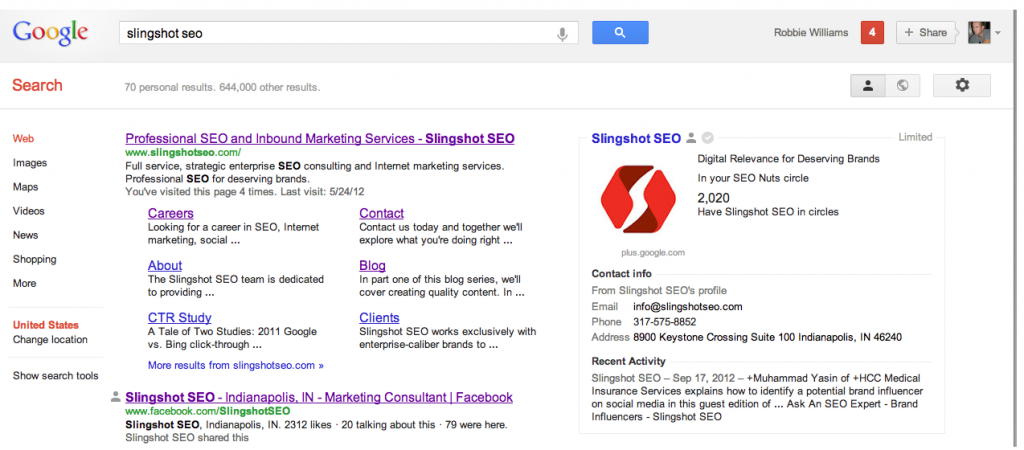This screenshot has width=1024, height=450.
Task: Click the Slingshot SEO red logo thumbnail
Action: pyautogui.click(x=638, y=199)
